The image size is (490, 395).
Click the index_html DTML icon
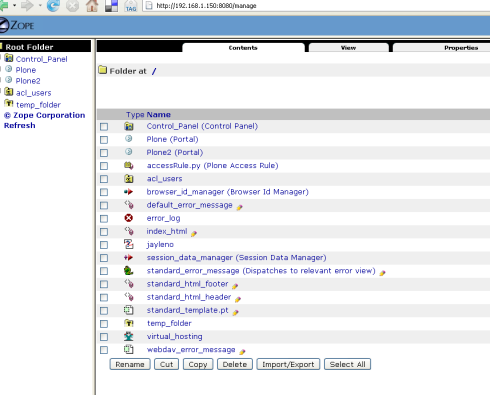coord(129,231)
